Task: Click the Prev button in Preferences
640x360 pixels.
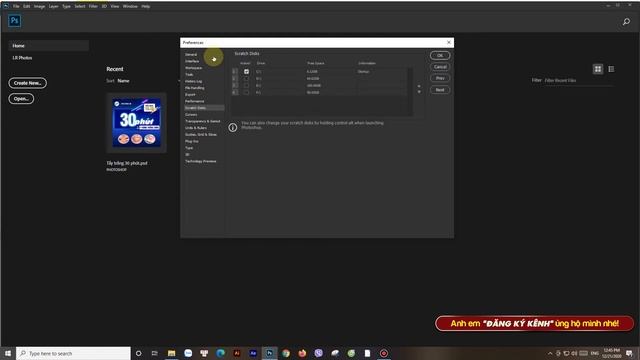Action: click(x=440, y=78)
